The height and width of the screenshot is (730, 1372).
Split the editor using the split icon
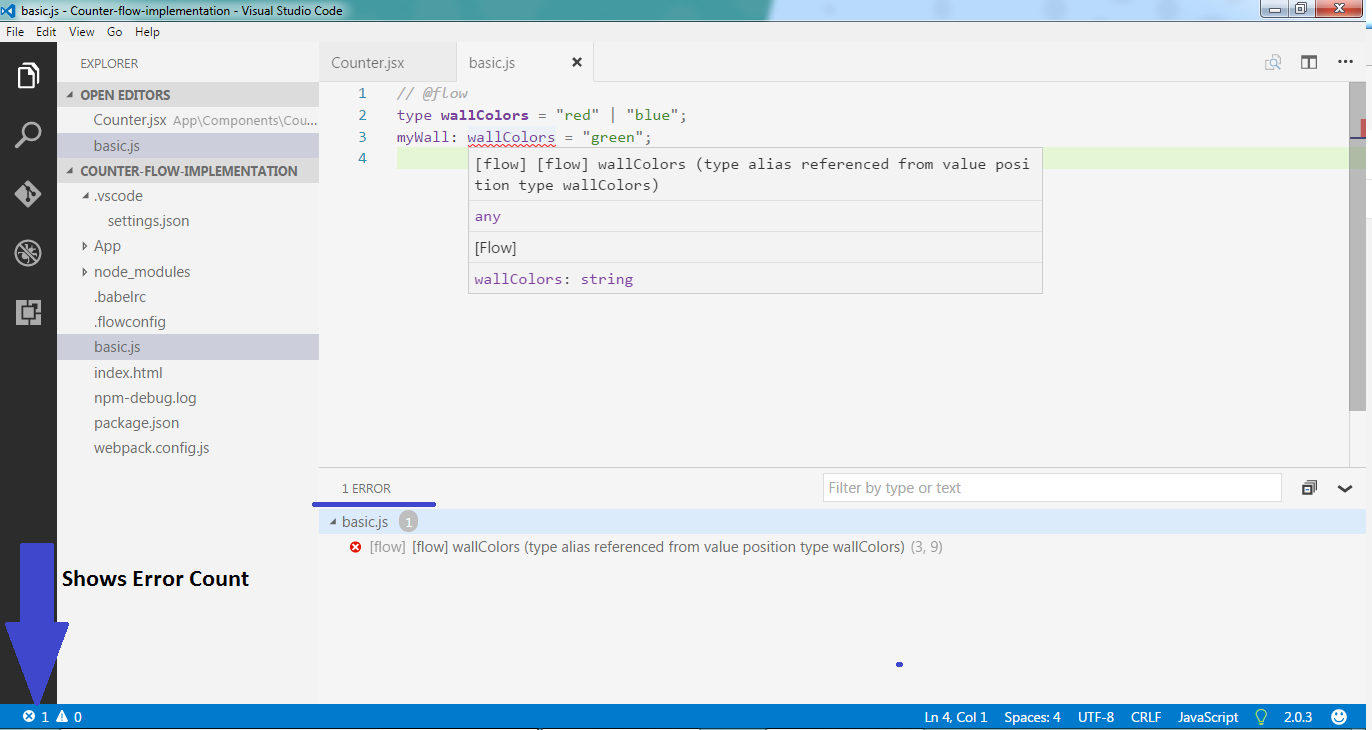(x=1309, y=61)
